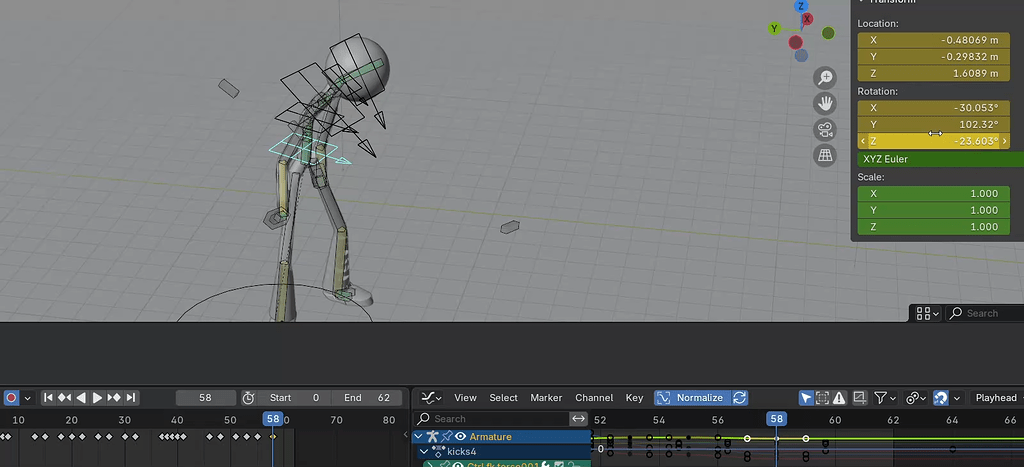Click Location Z value field
The height and width of the screenshot is (467, 1024).
click(x=933, y=73)
